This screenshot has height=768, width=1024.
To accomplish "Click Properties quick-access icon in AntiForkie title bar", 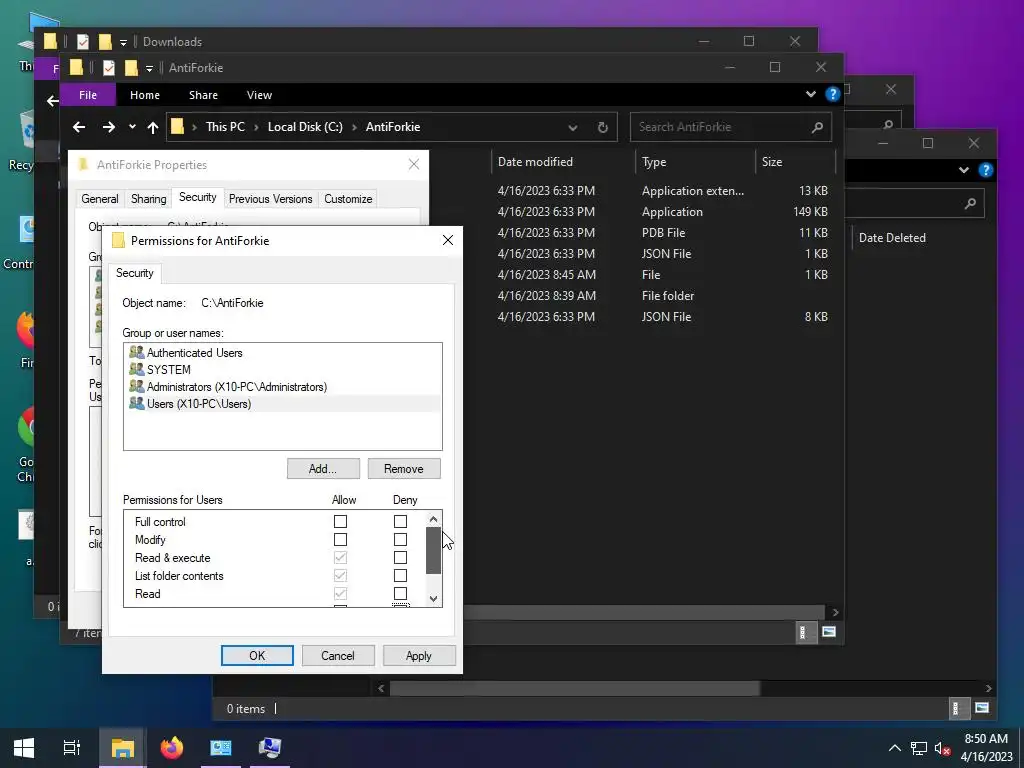I will coord(108,67).
